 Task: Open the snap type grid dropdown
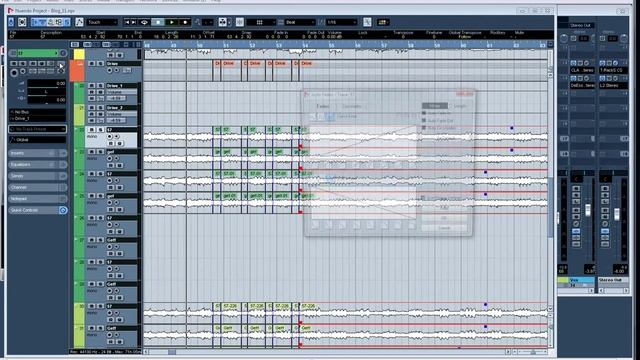click(x=261, y=22)
